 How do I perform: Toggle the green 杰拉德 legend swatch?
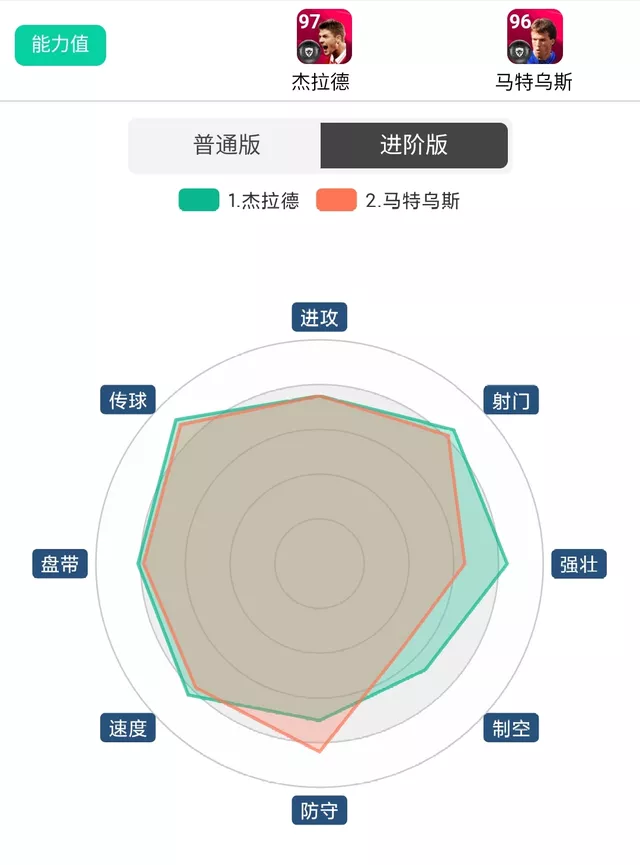coord(199,200)
